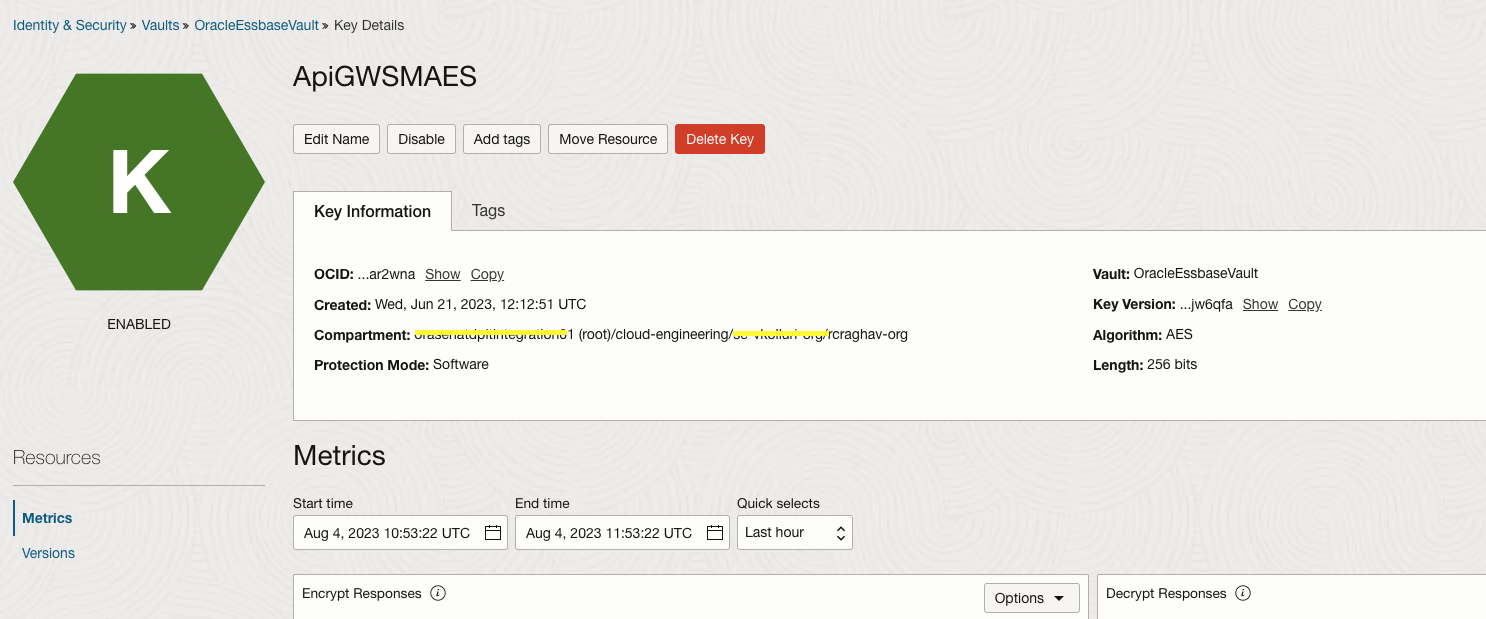This screenshot has width=1486, height=619.
Task: Show the full Key Version value
Action: coord(1260,304)
